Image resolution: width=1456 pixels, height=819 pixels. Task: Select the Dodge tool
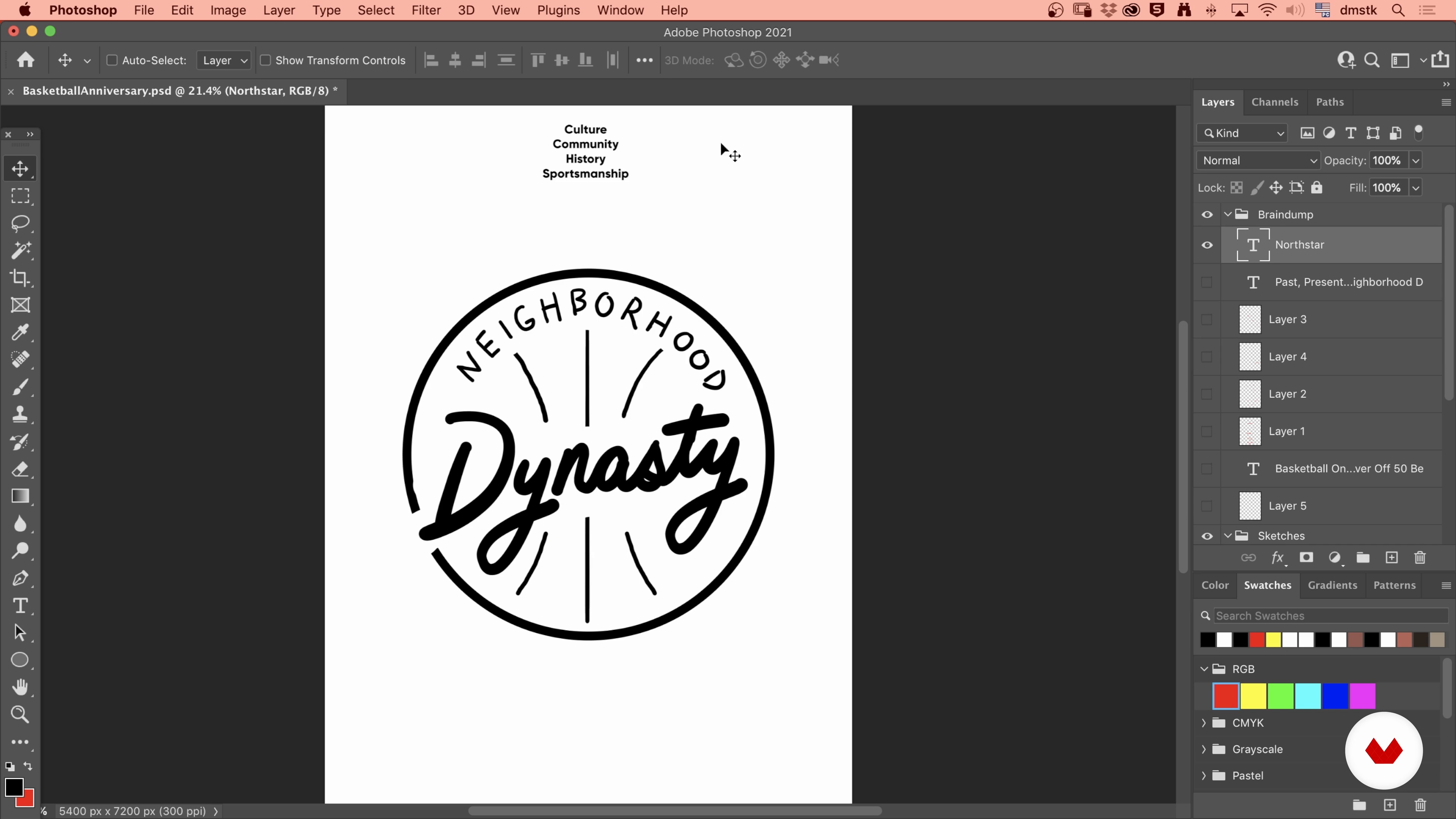(20, 551)
